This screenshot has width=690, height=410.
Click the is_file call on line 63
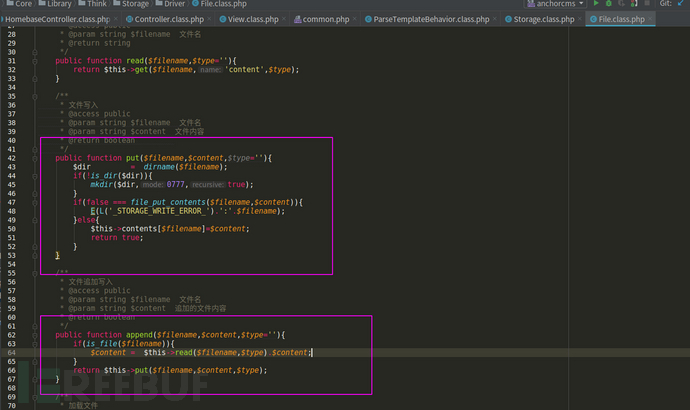102,344
